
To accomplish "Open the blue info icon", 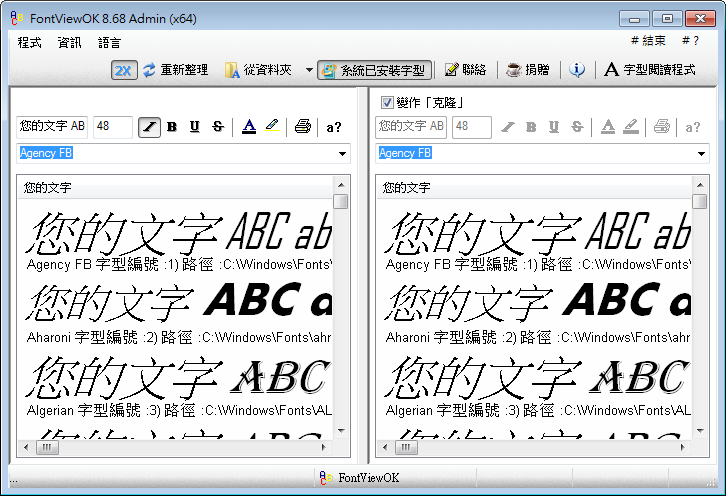I will tap(576, 70).
